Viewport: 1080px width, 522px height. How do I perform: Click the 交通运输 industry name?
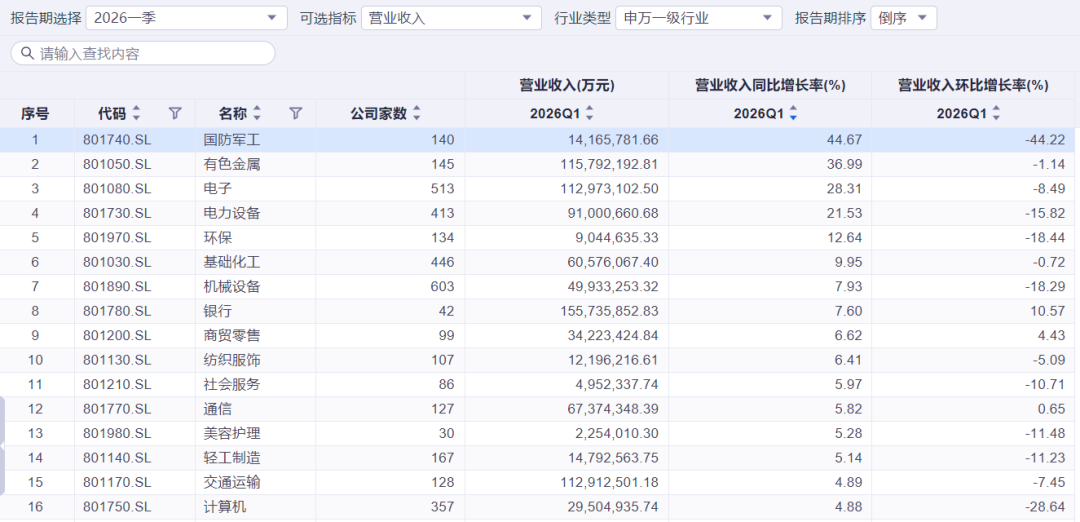pyautogui.click(x=232, y=483)
